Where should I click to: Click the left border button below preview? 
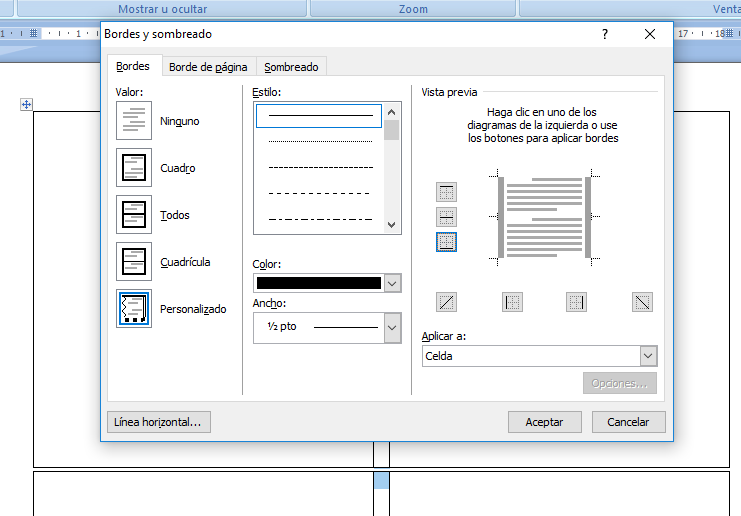click(x=512, y=302)
